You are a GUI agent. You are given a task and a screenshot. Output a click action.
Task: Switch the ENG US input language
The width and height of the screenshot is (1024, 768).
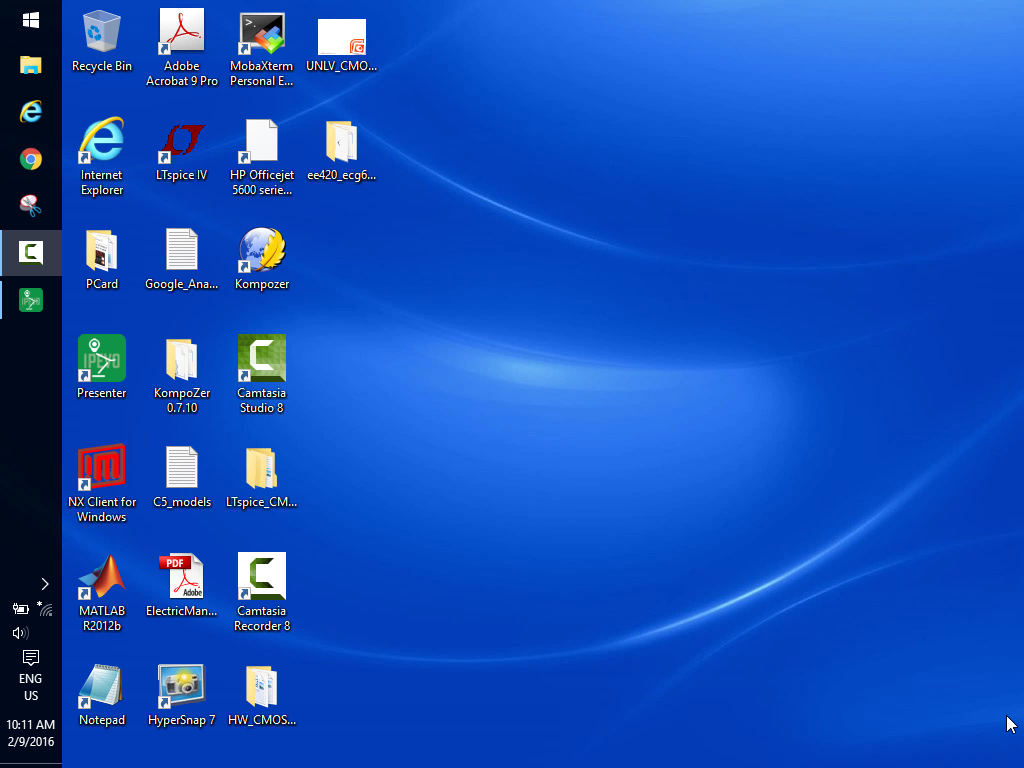pyautogui.click(x=31, y=687)
